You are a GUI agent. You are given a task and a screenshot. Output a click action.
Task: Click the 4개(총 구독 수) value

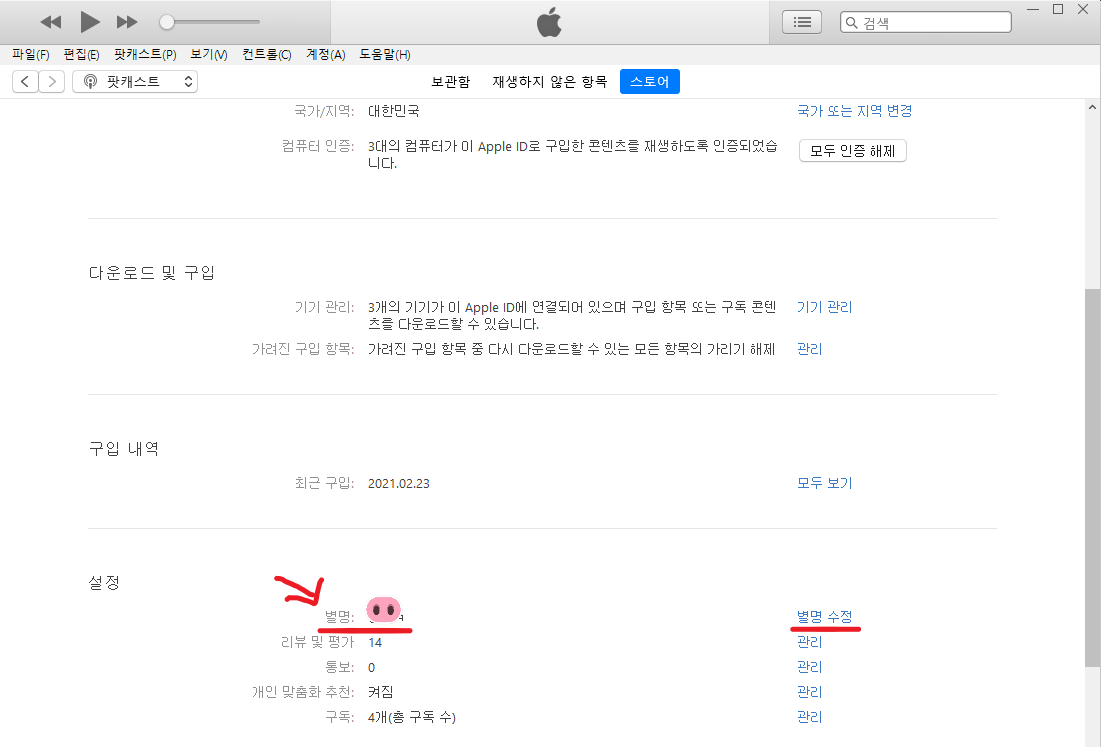(411, 717)
